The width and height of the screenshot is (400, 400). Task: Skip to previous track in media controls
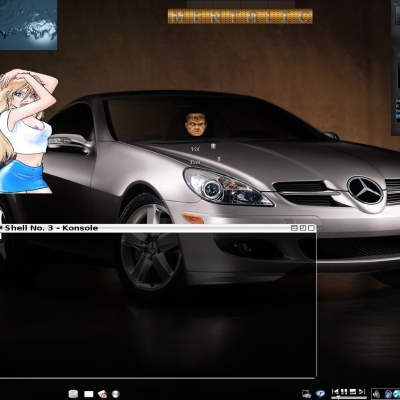click(335, 391)
